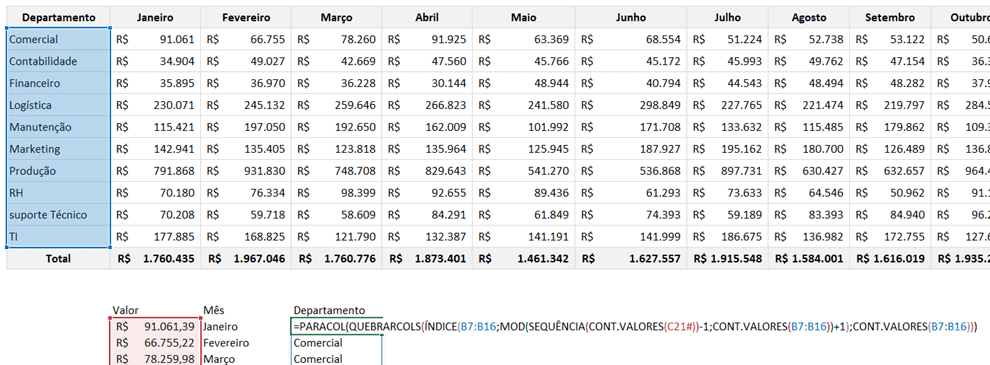The width and height of the screenshot is (990, 365).
Task: Select Produção Fevereiro value 931.830
Action: pyautogui.click(x=246, y=171)
